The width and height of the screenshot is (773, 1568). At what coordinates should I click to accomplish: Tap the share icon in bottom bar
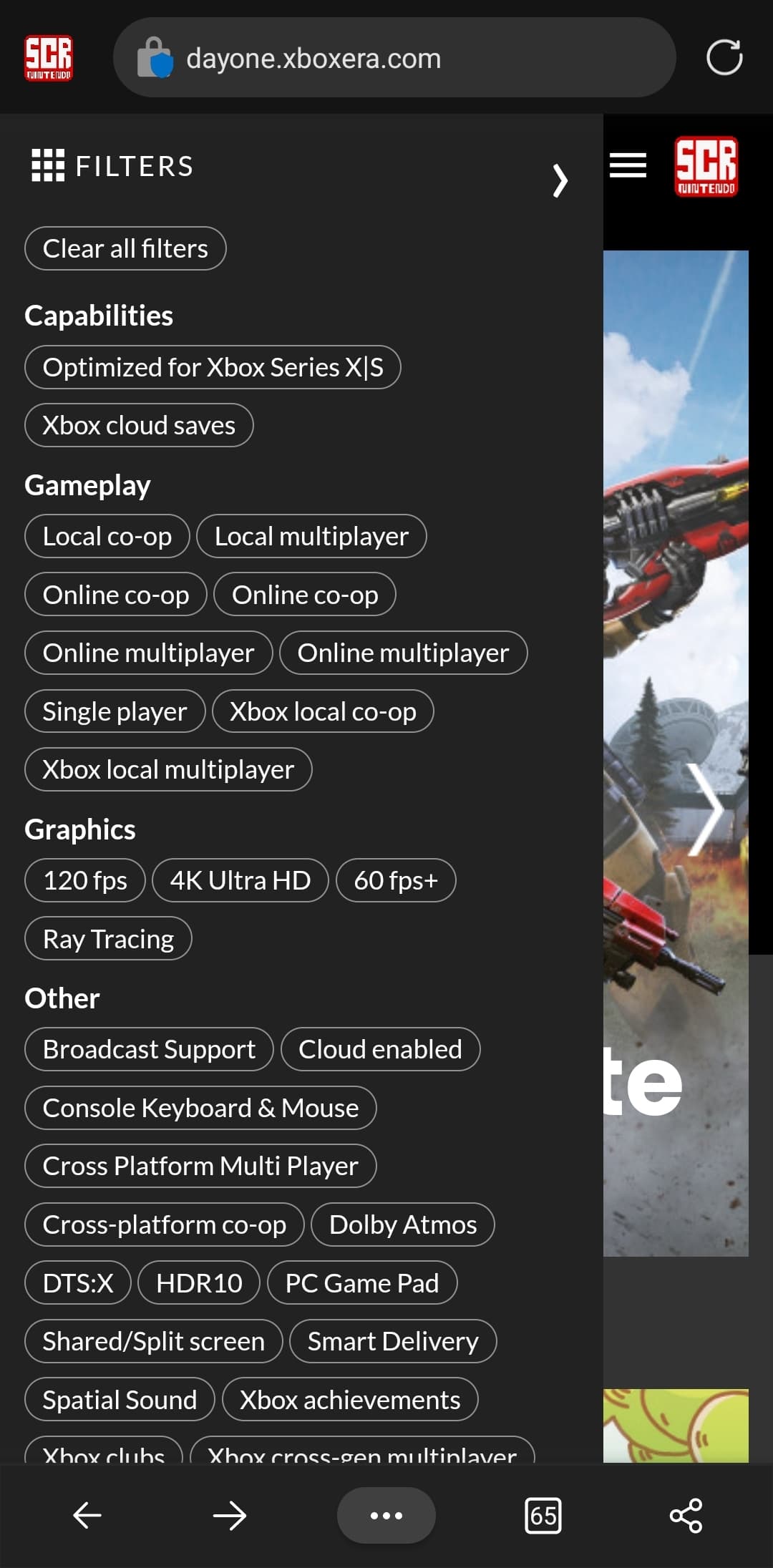click(686, 1514)
